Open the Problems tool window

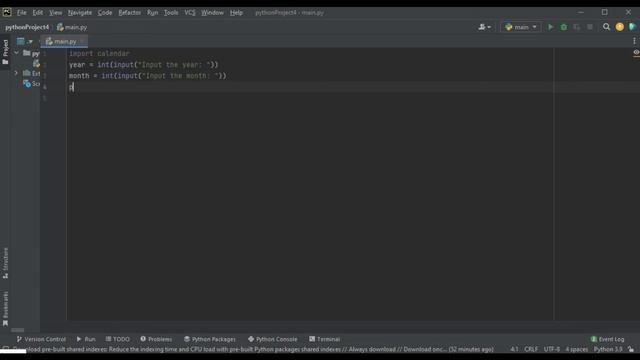[x=156, y=339]
